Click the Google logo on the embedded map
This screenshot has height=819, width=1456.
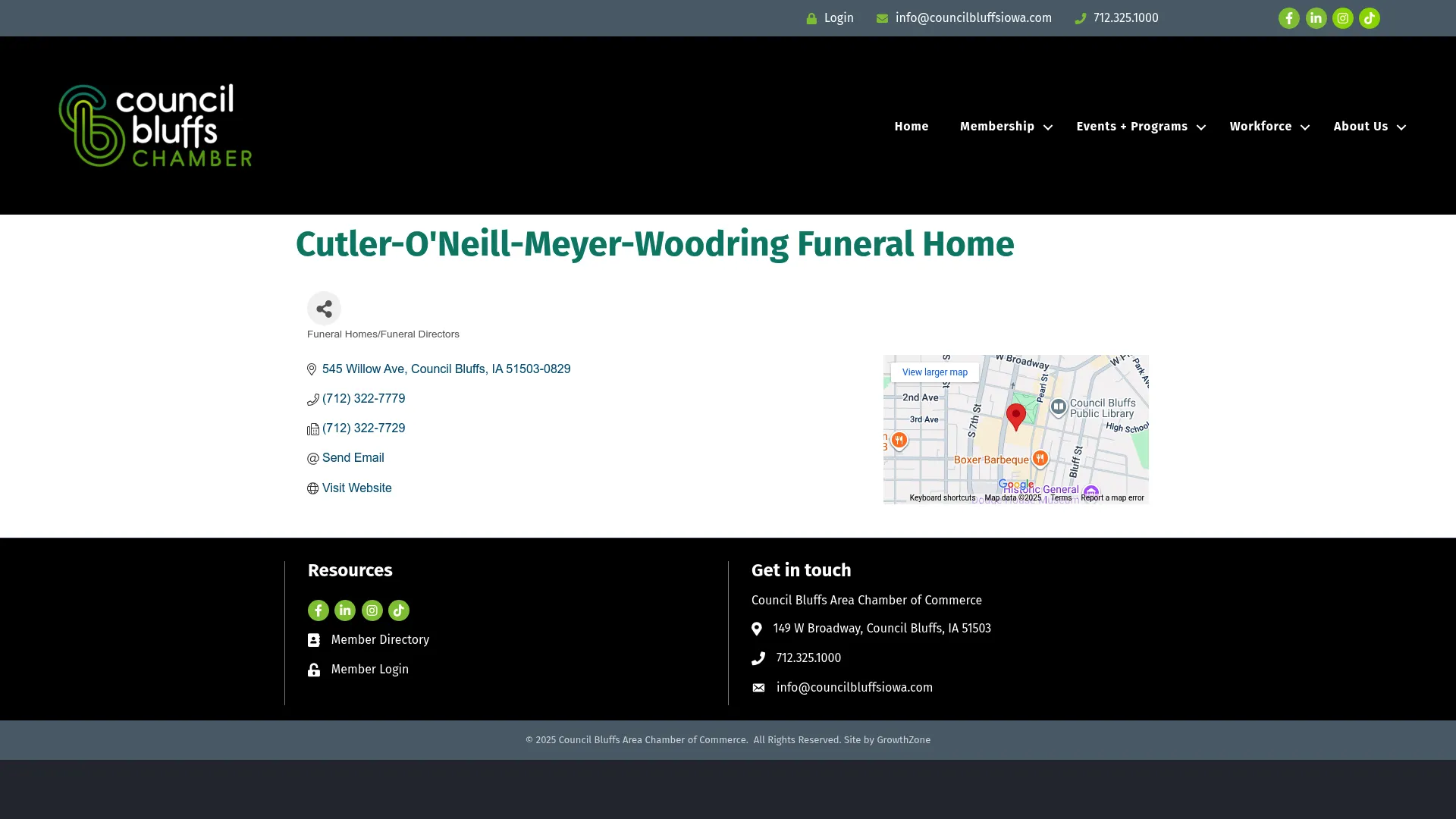[1015, 483]
